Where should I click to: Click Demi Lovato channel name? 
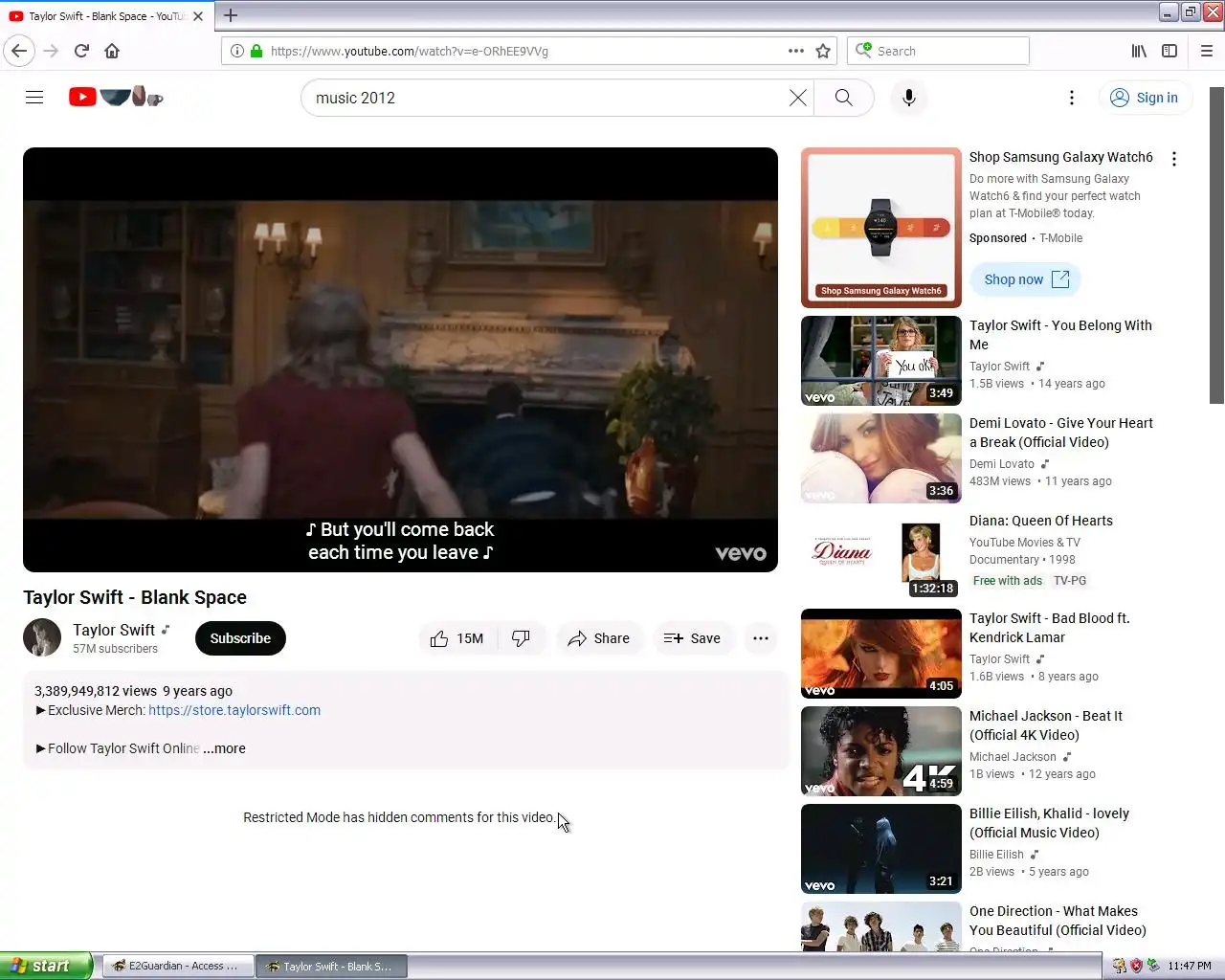click(x=1002, y=464)
